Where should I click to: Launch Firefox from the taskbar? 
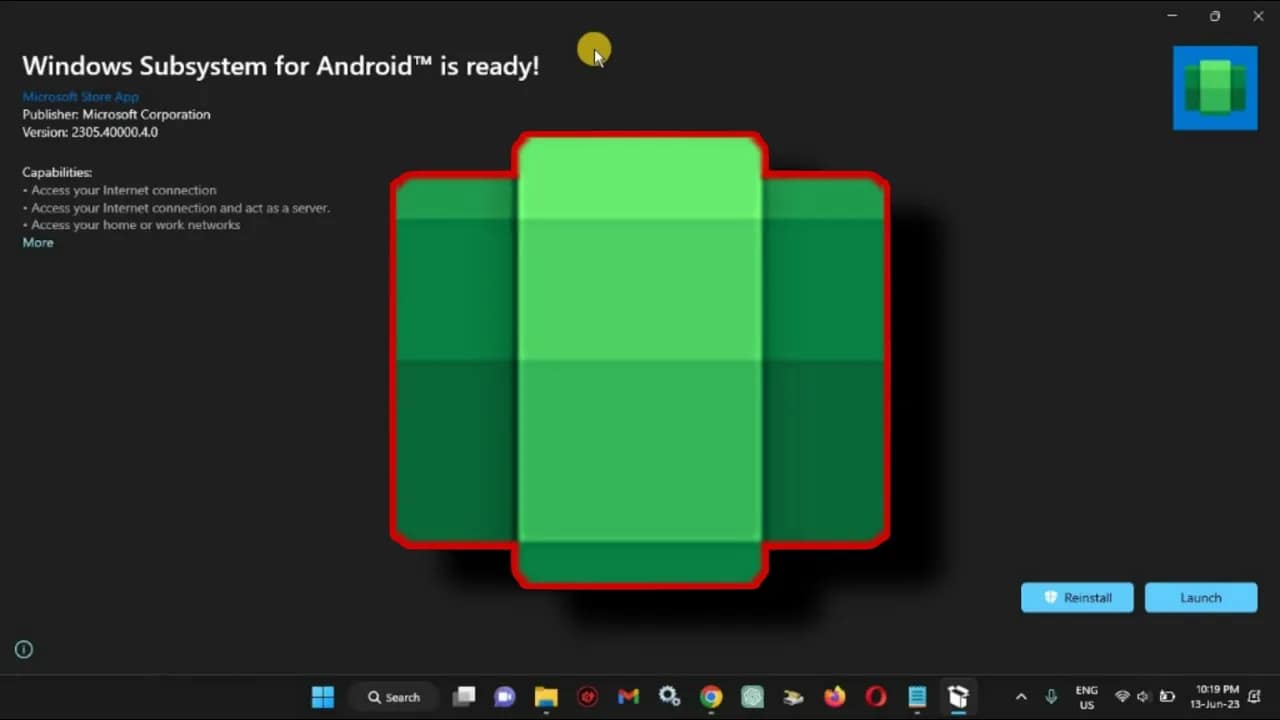tap(834, 696)
